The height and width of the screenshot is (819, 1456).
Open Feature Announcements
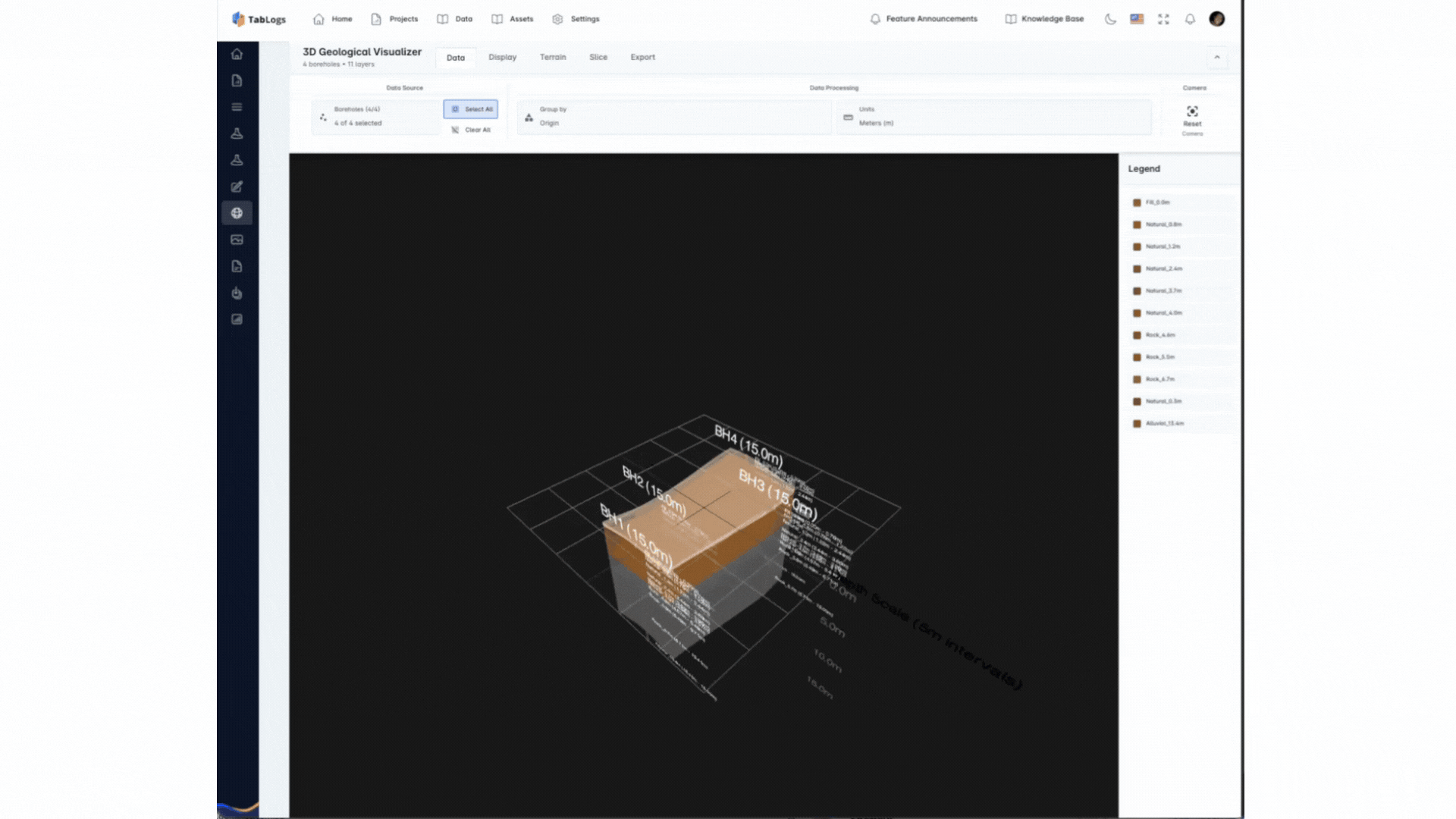coord(924,19)
